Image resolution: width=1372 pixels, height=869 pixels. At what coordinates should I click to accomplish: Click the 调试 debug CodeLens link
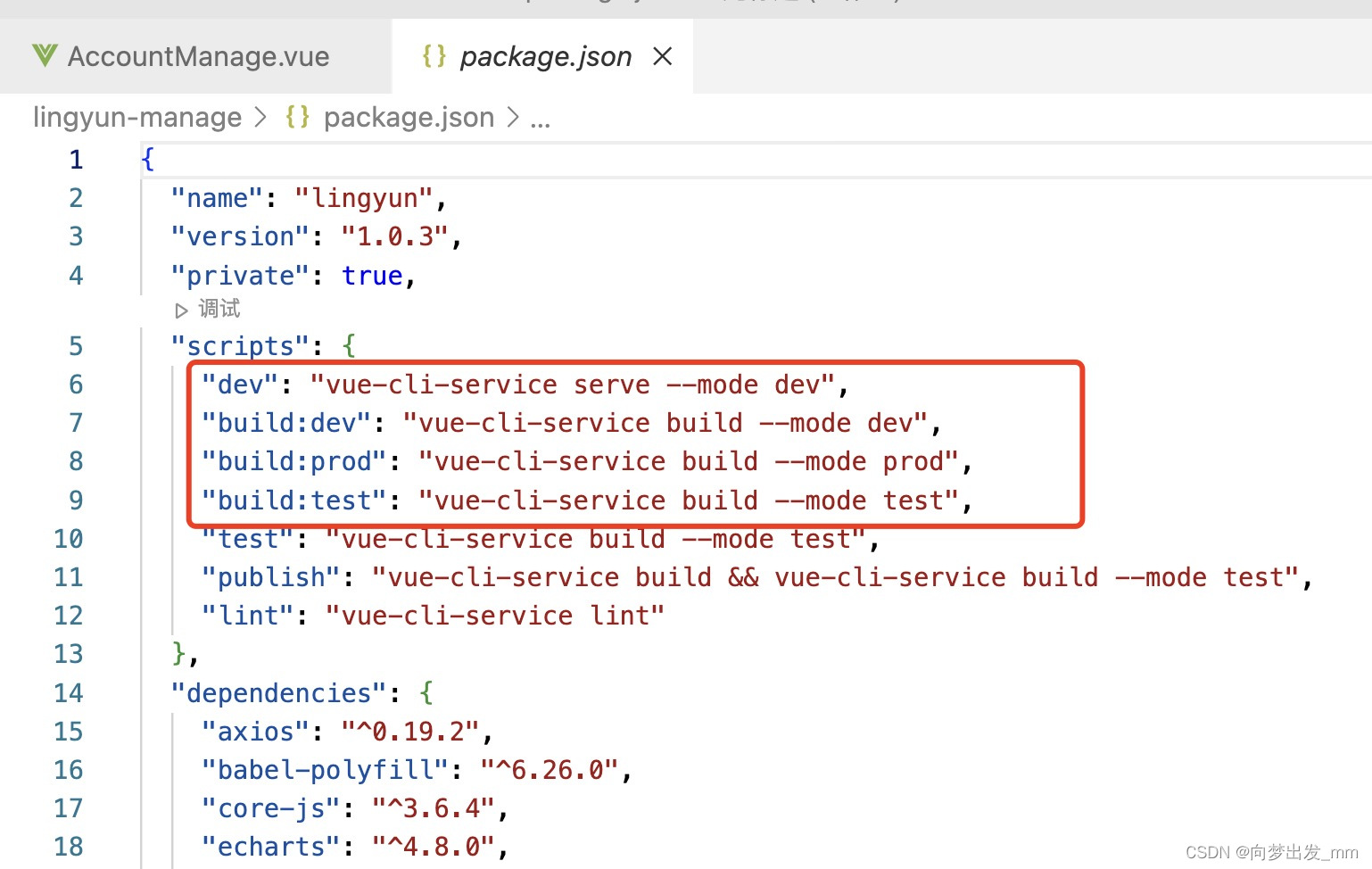219,309
